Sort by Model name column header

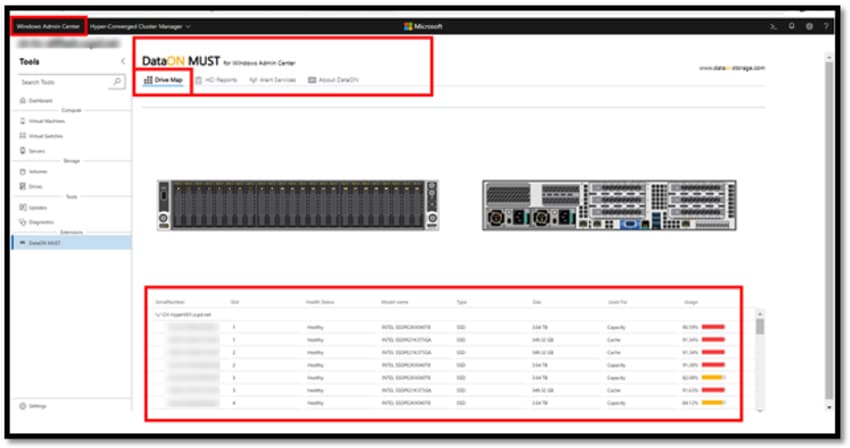click(394, 302)
